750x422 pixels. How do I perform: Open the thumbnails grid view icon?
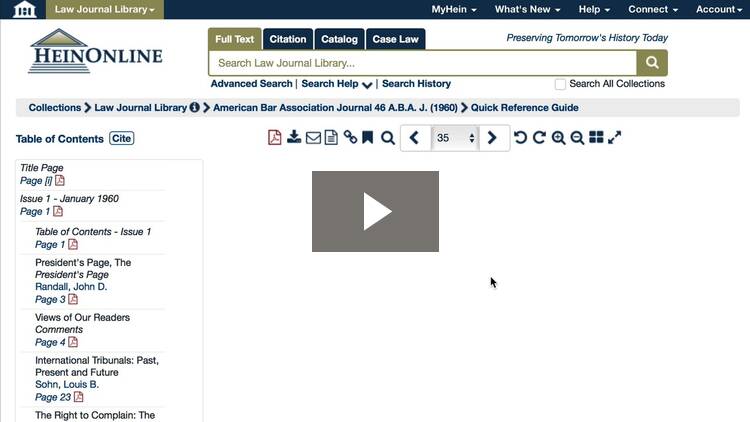(596, 138)
